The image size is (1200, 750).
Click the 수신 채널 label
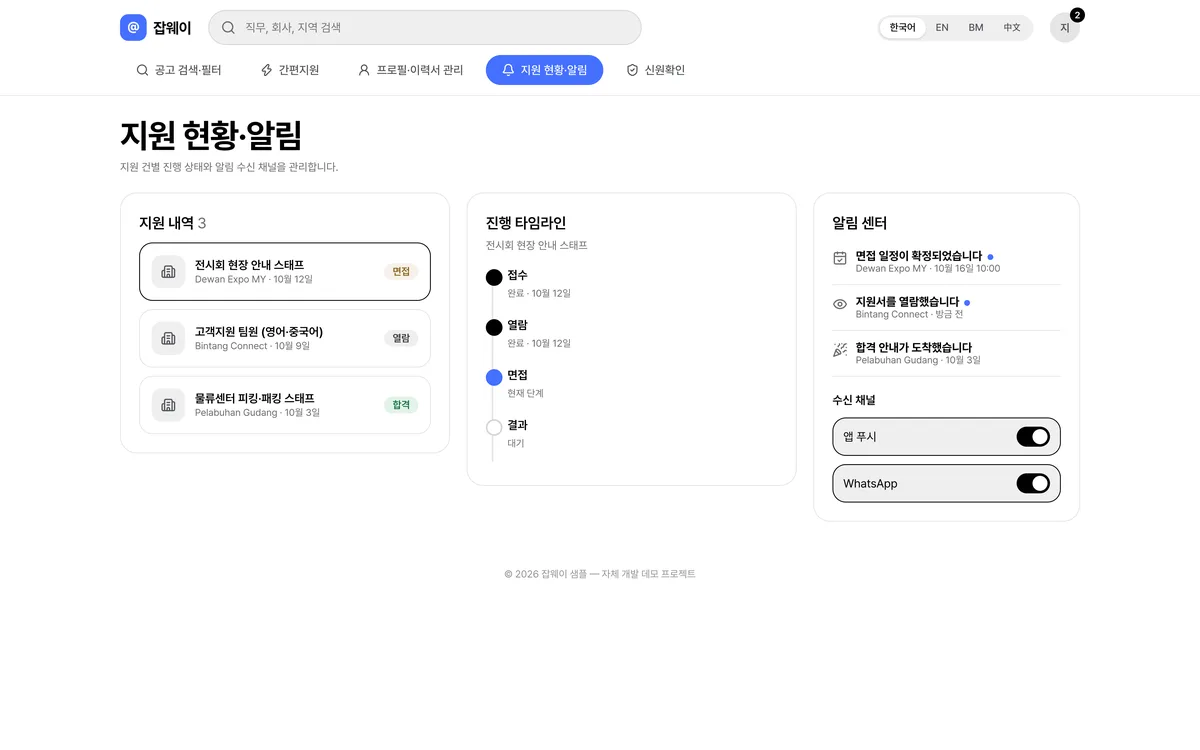pos(854,400)
